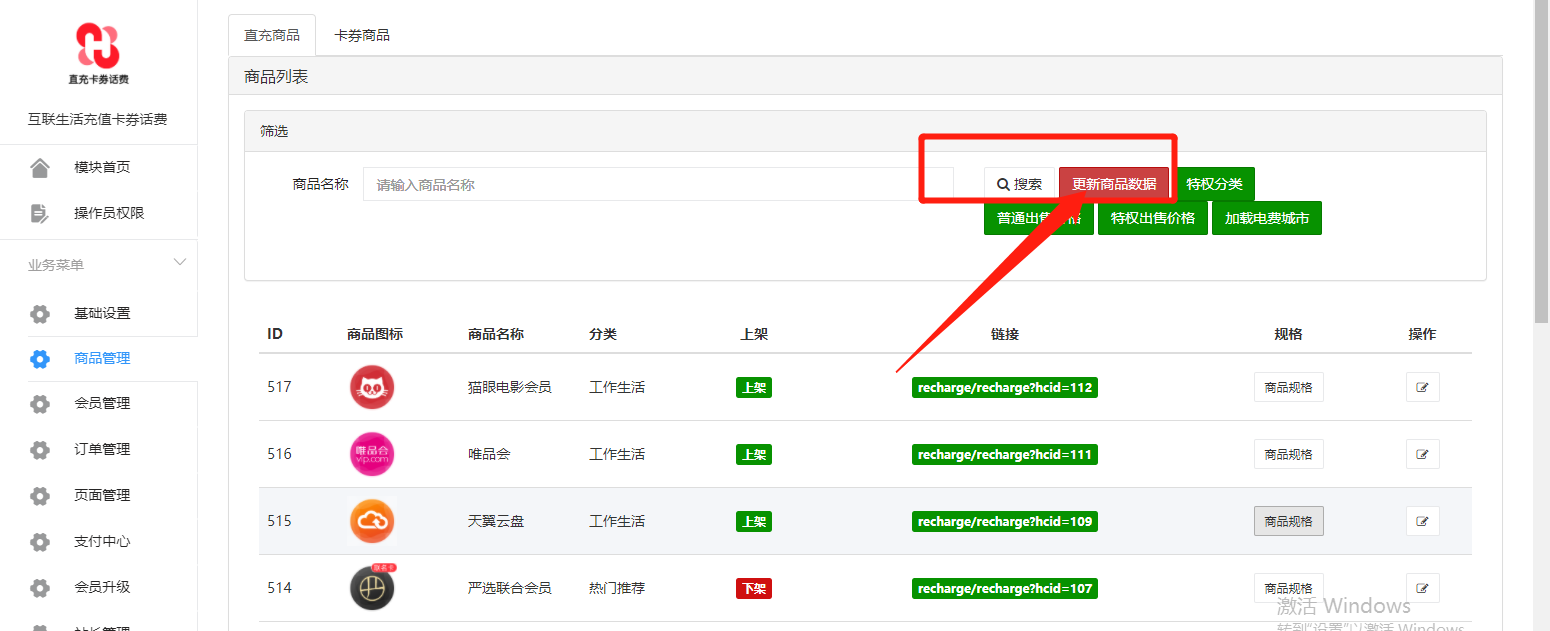Click the 普通出售价格 button
The height and width of the screenshot is (631, 1550).
(1039, 218)
